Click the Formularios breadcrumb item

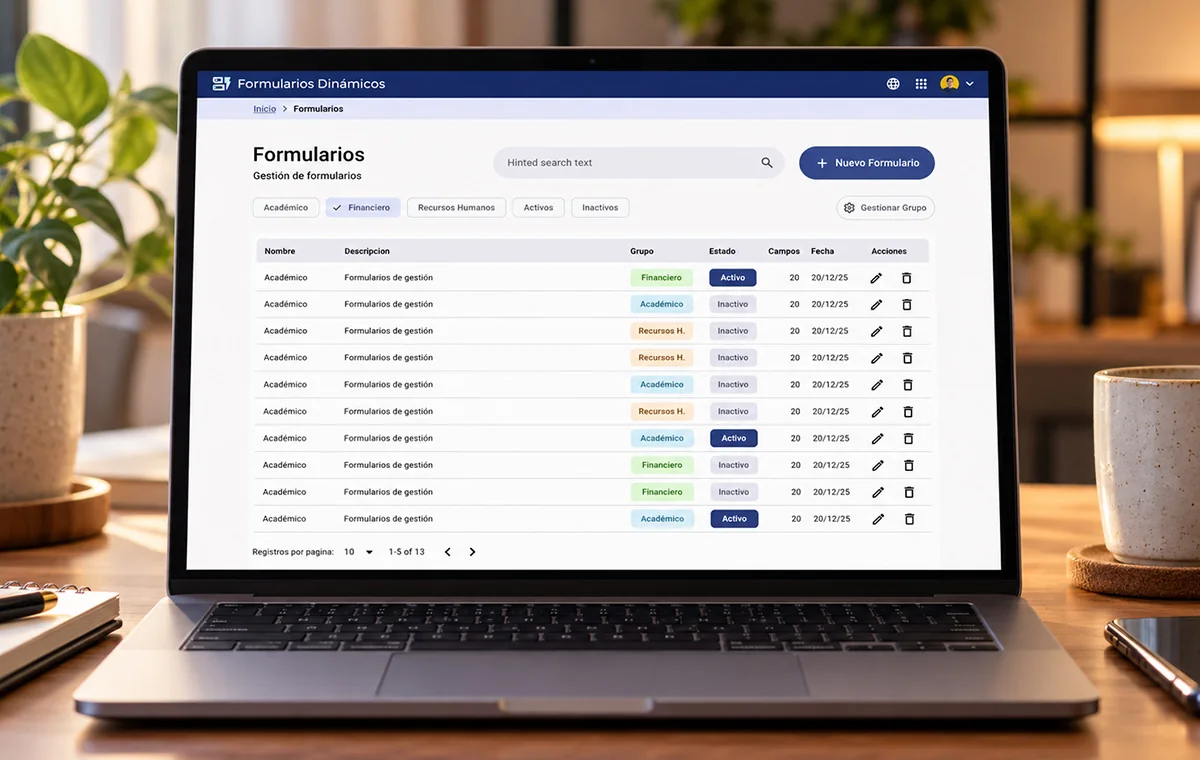pos(318,109)
